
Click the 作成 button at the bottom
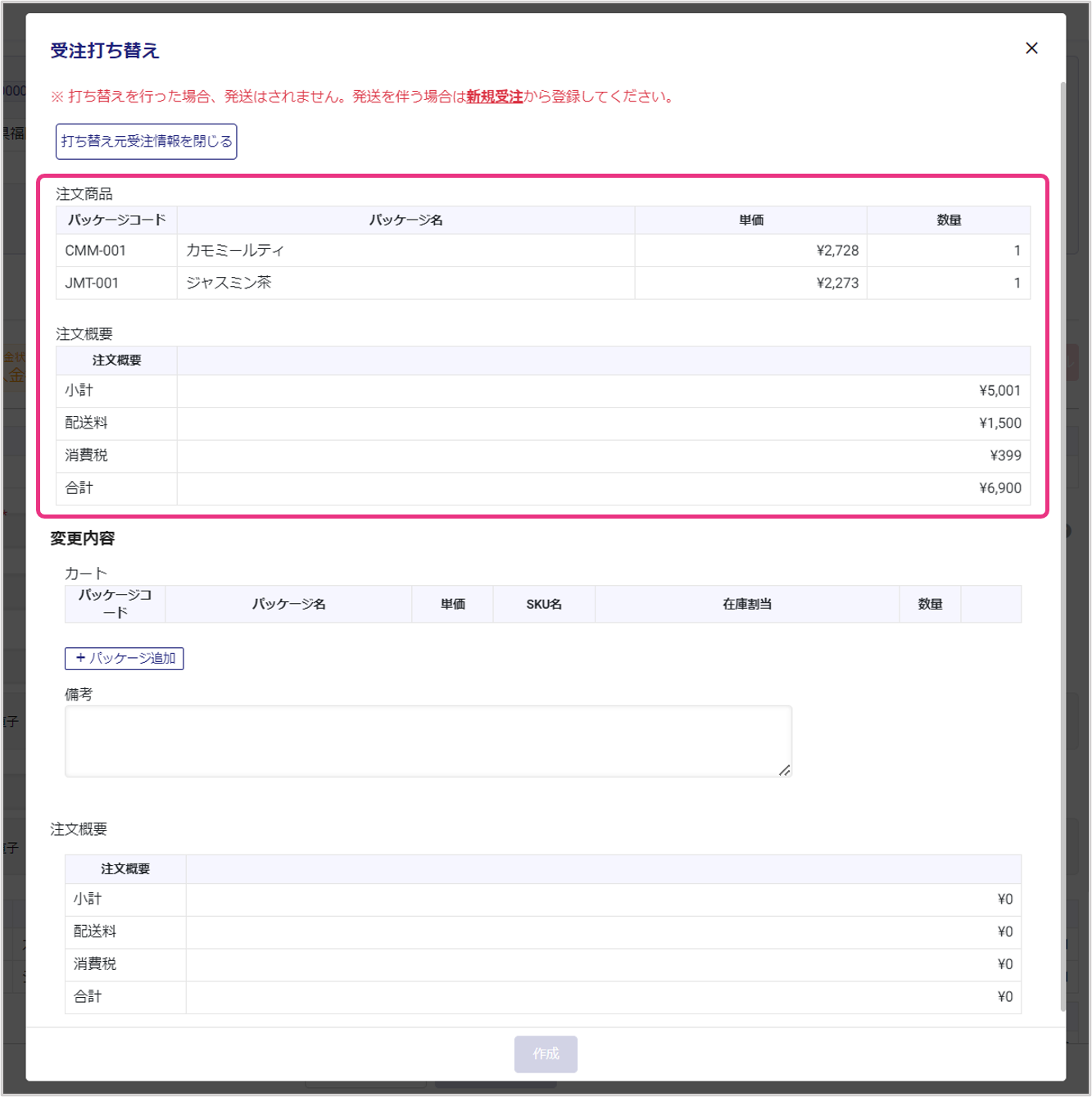click(x=546, y=1054)
